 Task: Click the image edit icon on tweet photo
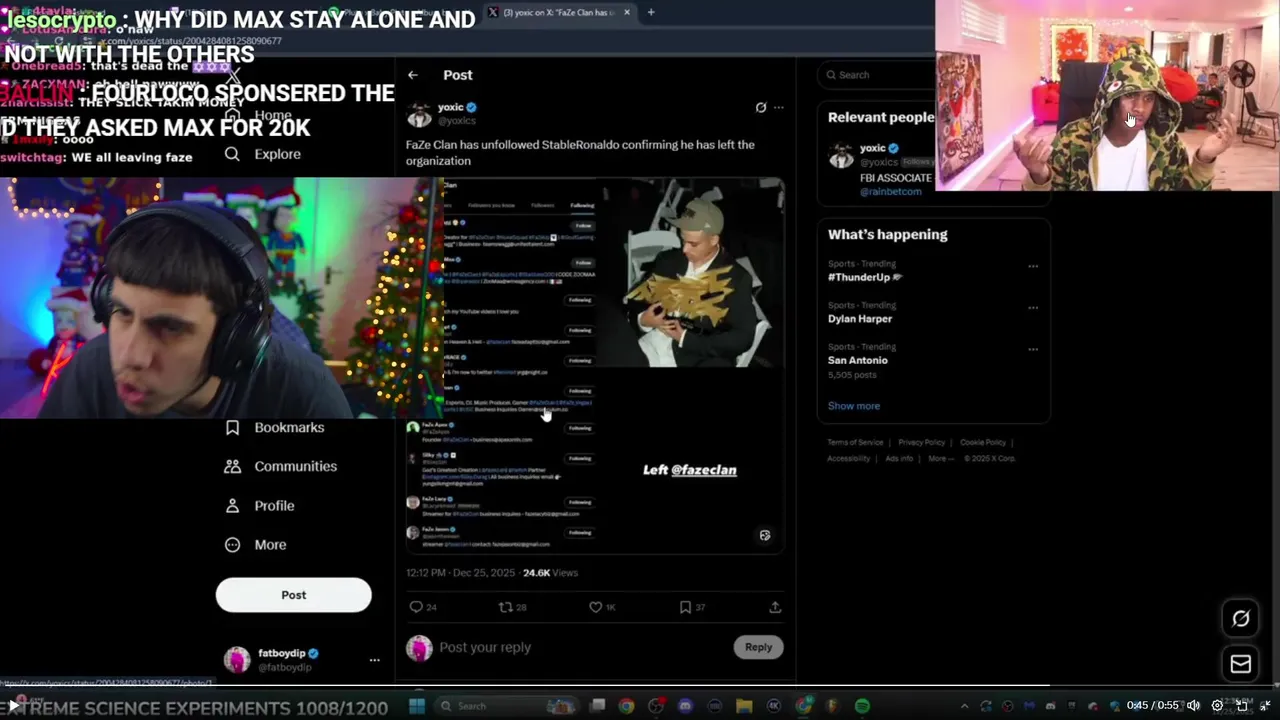pos(765,535)
